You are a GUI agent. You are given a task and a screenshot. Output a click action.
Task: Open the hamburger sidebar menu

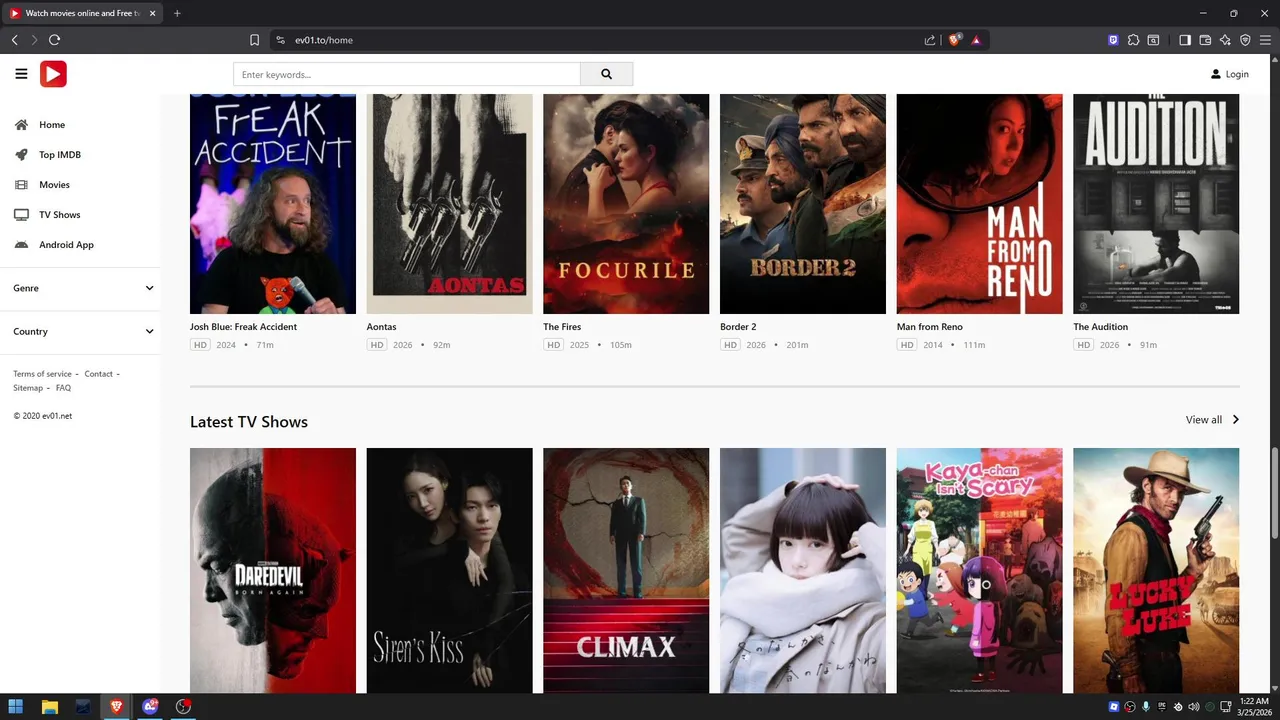[21, 74]
